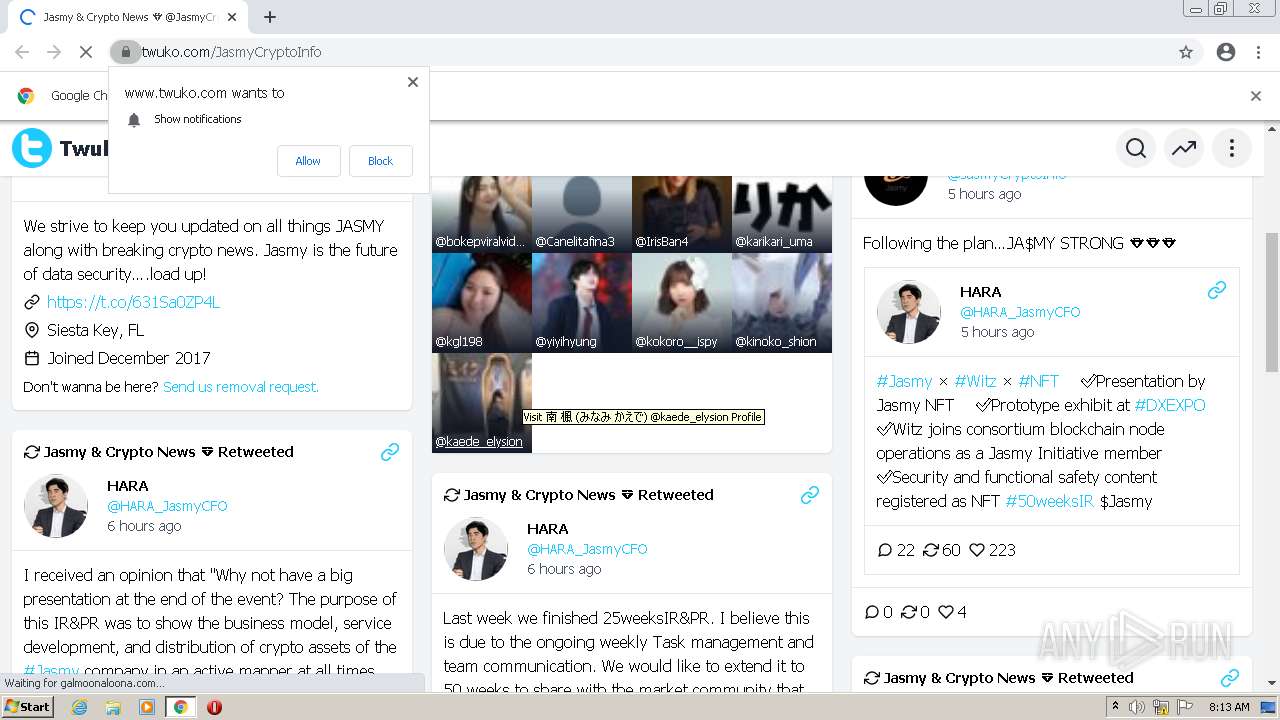The image size is (1280, 720).
Task: Allow notifications from twuko.com
Action: pos(308,161)
